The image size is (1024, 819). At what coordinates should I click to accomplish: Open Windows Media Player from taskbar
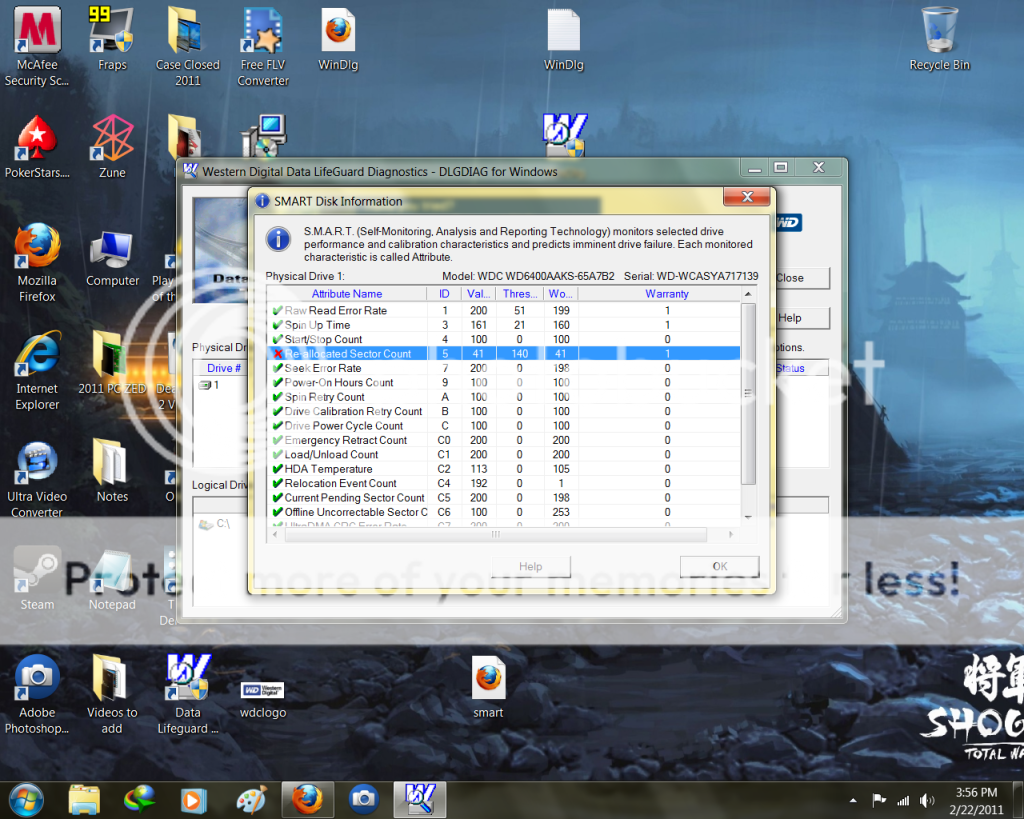tap(193, 800)
